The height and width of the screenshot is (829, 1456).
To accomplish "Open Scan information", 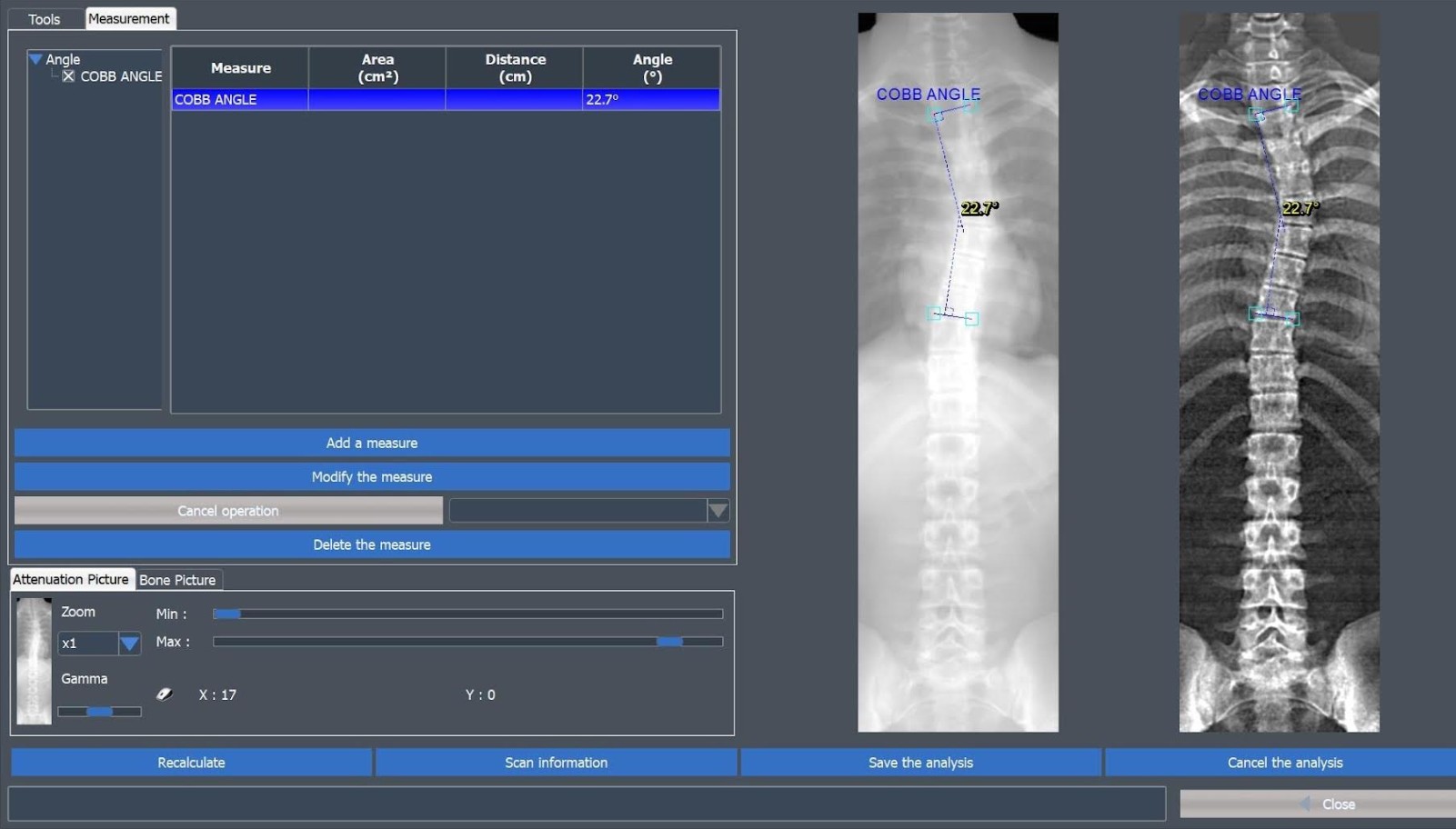I will pyautogui.click(x=556, y=763).
